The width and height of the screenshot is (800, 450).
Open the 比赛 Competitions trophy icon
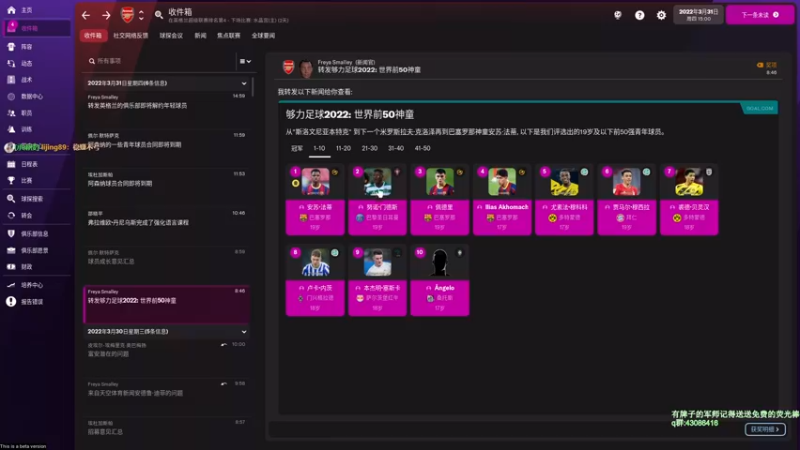click(11, 180)
